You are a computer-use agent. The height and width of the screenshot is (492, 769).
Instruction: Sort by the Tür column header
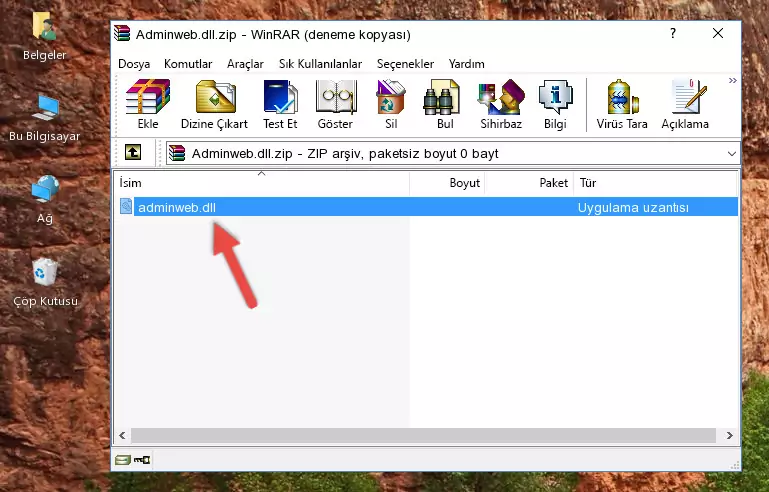click(655, 182)
